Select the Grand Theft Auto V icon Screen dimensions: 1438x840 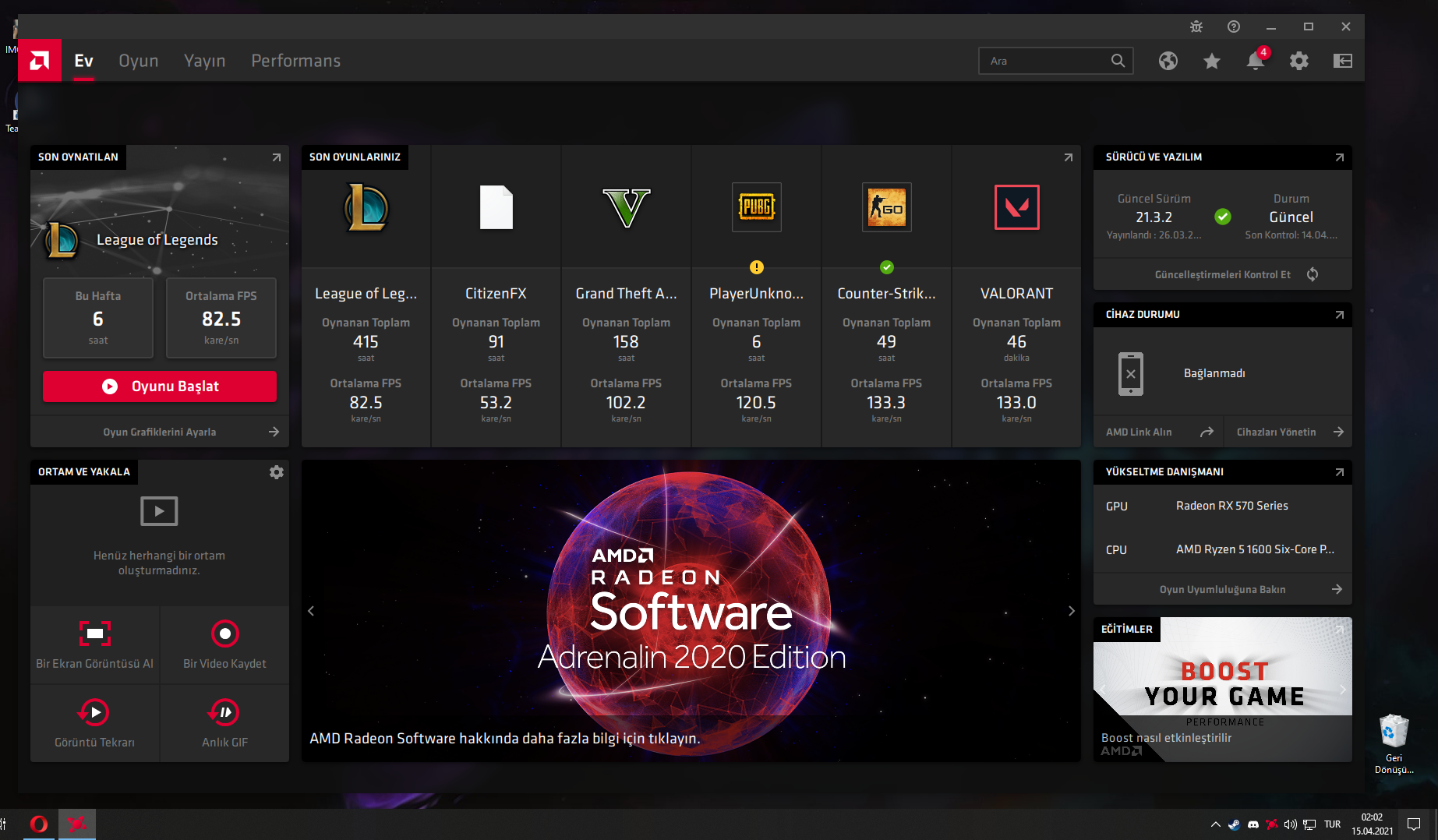point(627,207)
